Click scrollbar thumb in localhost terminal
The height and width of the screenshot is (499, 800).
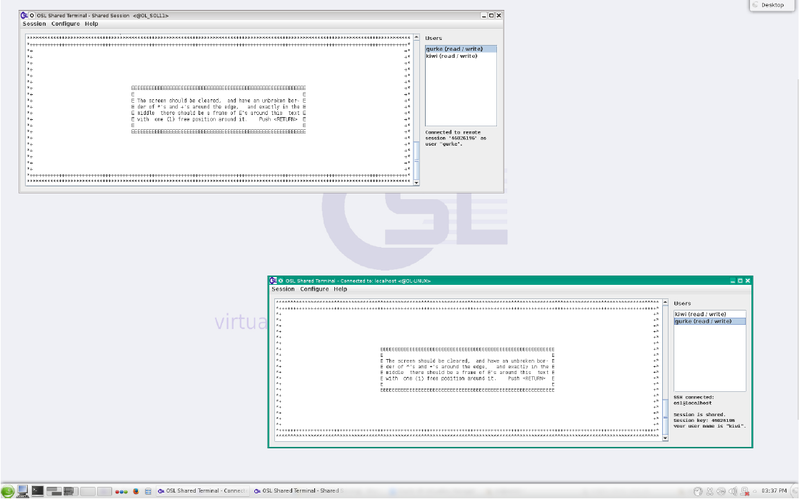point(665,416)
